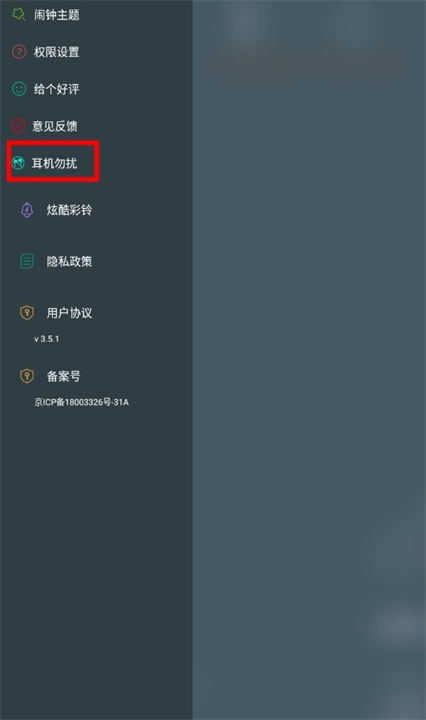View the 隐私政策 privacy policy link

(x=69, y=261)
